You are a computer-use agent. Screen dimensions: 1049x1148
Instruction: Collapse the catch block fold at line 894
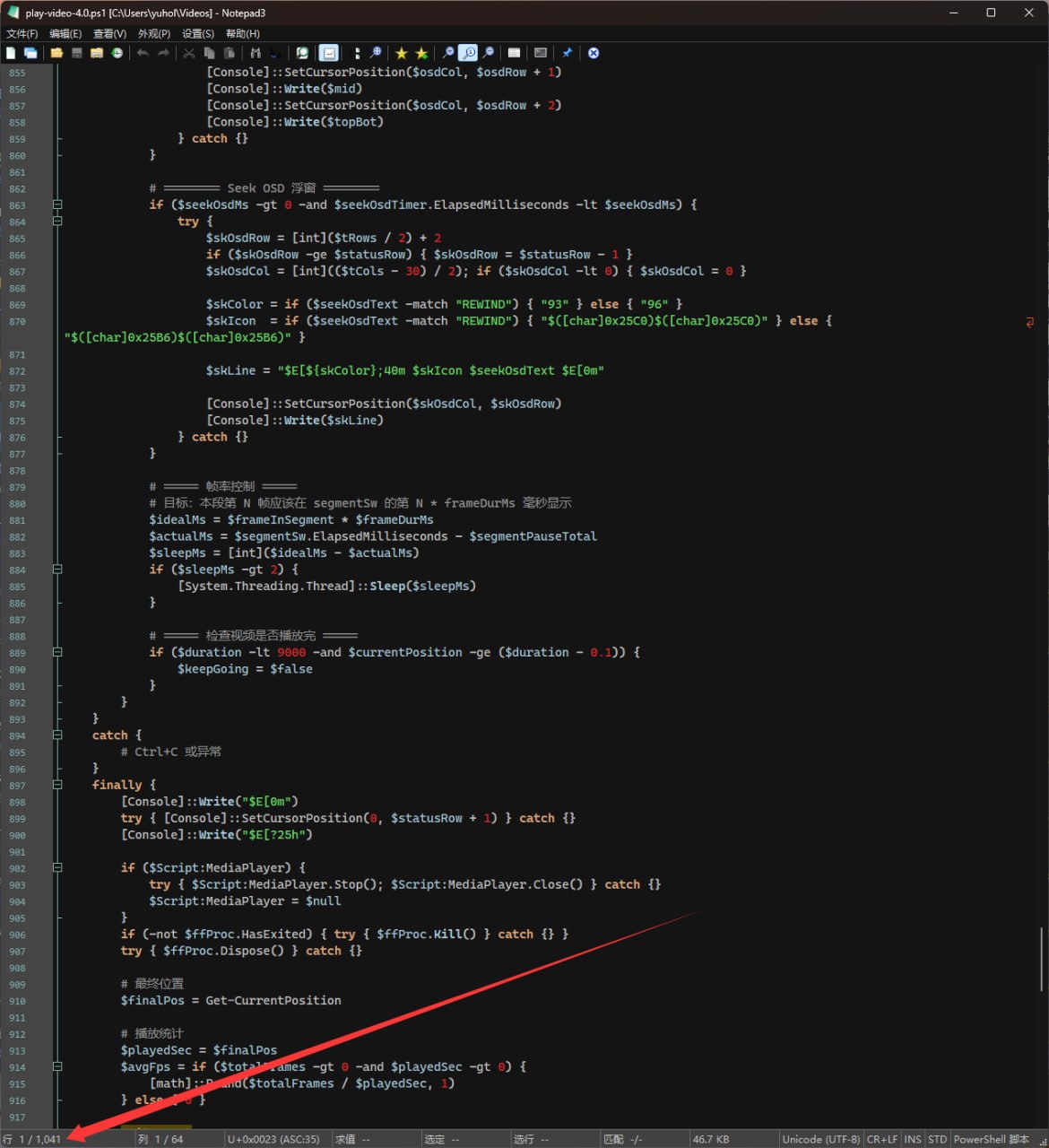[x=57, y=735]
